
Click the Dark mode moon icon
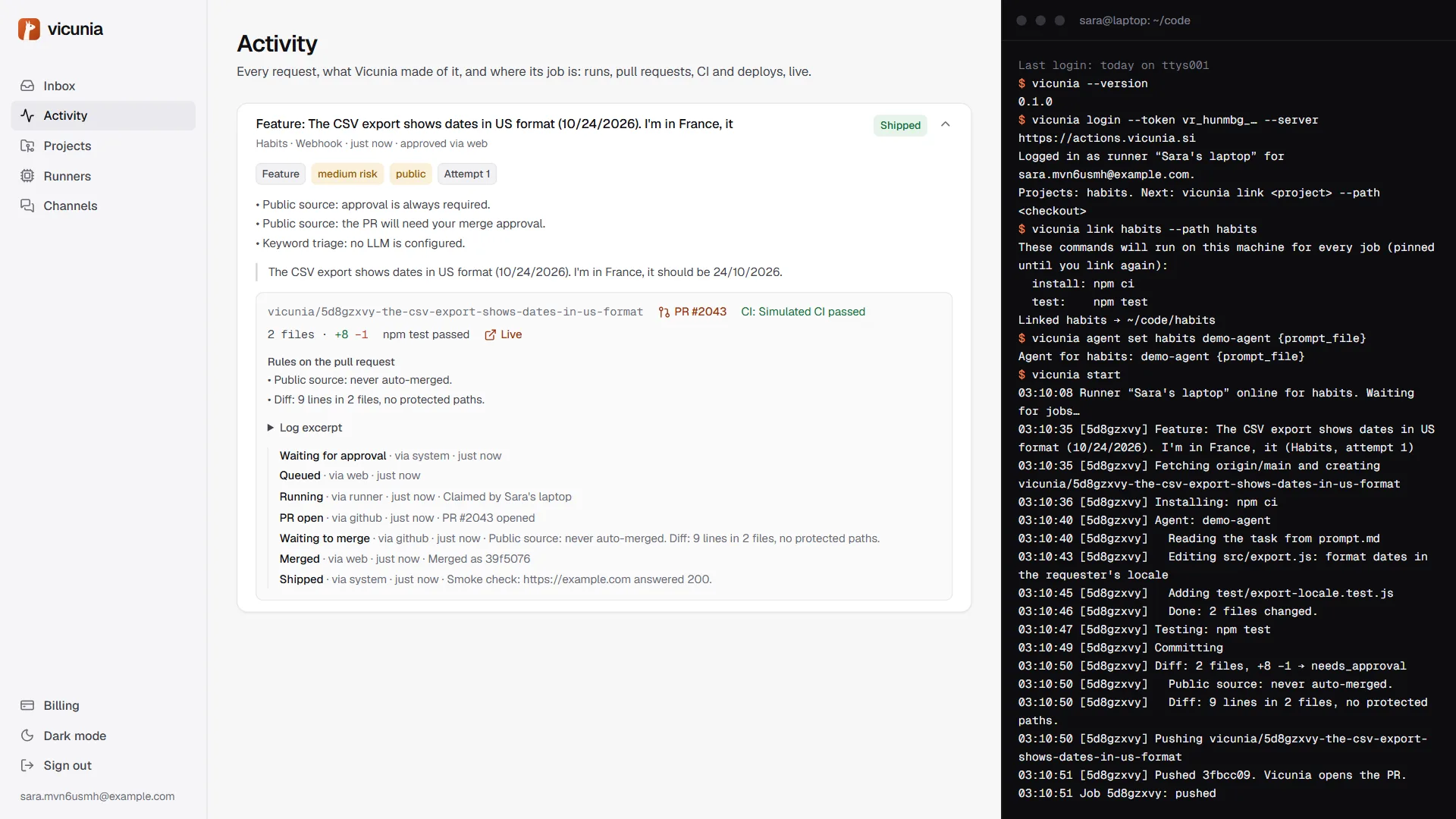(x=27, y=736)
